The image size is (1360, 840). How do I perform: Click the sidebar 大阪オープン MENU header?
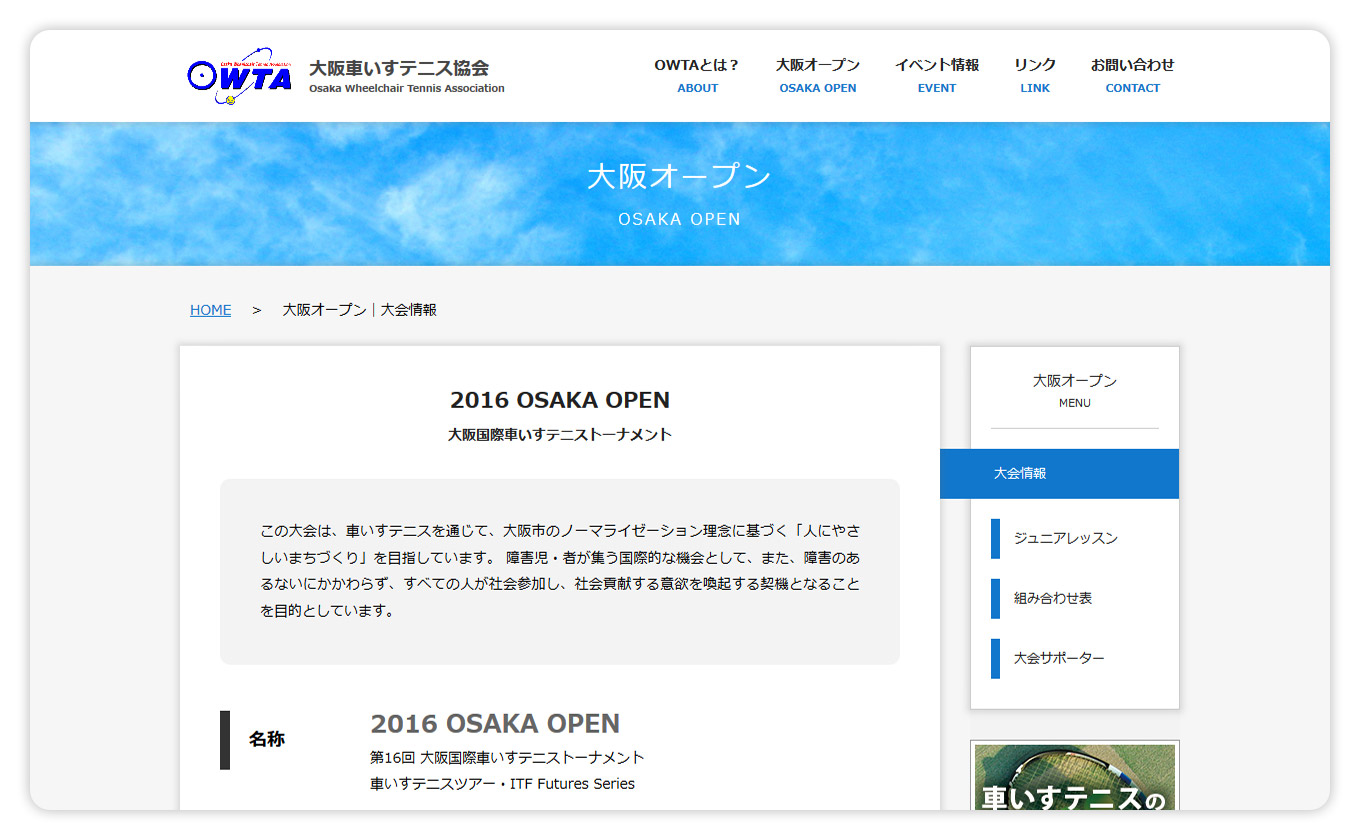point(1074,390)
